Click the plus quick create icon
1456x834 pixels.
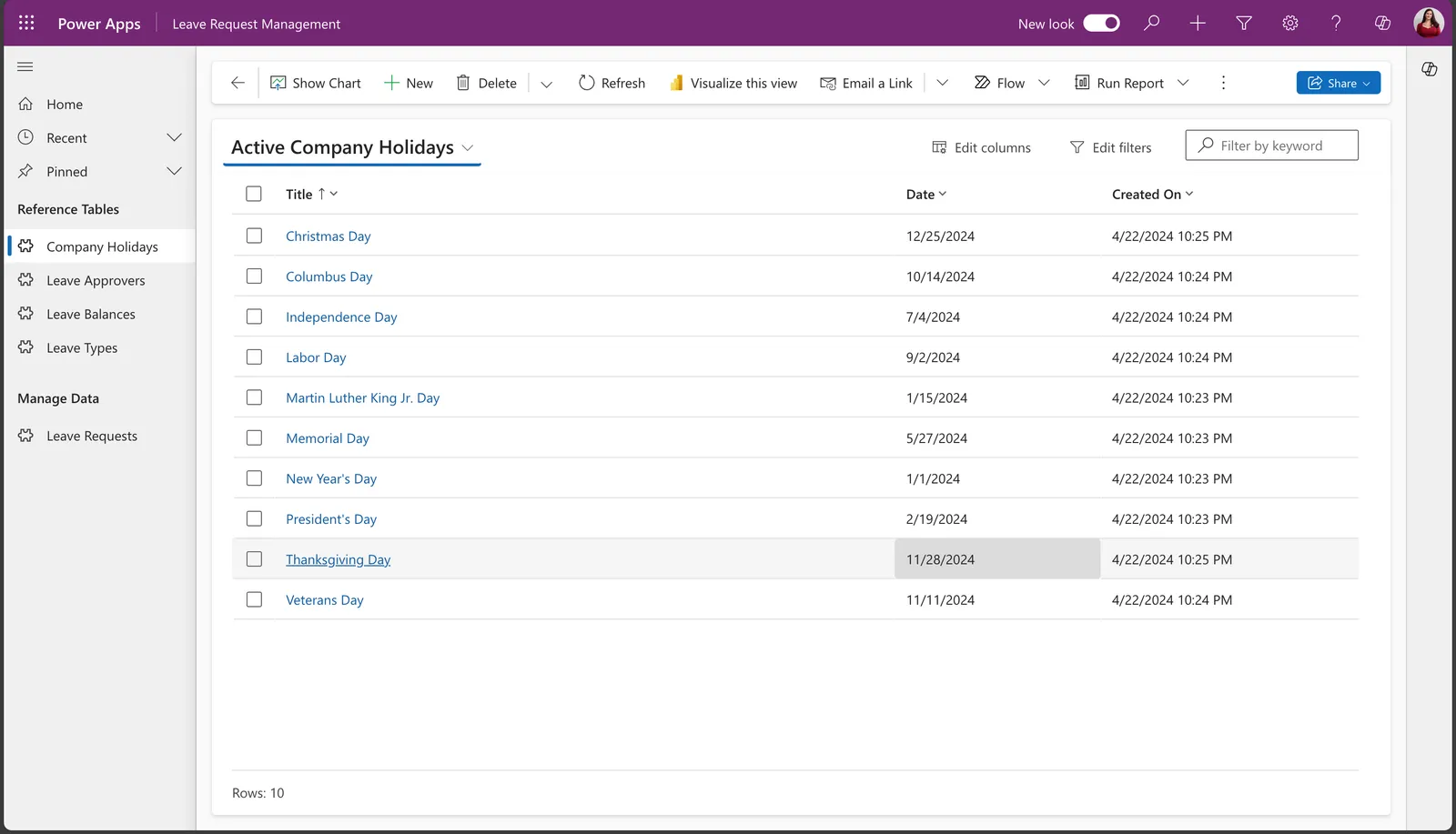point(1198,23)
